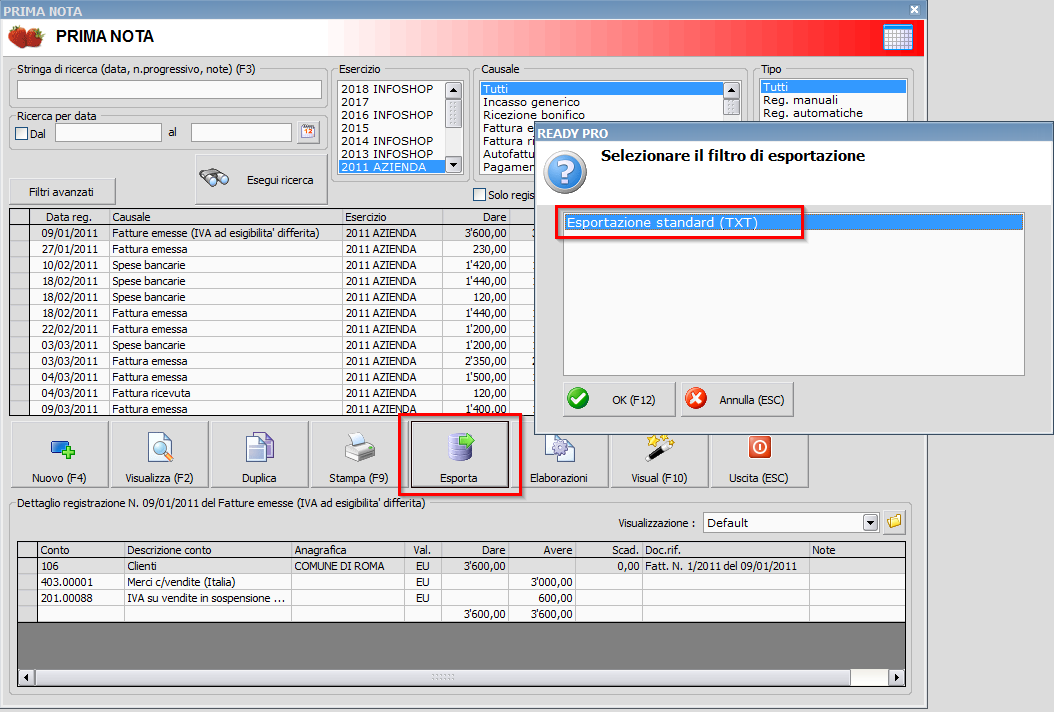Click the Nuovo (F4) button
1054x712 pixels.
point(59,454)
